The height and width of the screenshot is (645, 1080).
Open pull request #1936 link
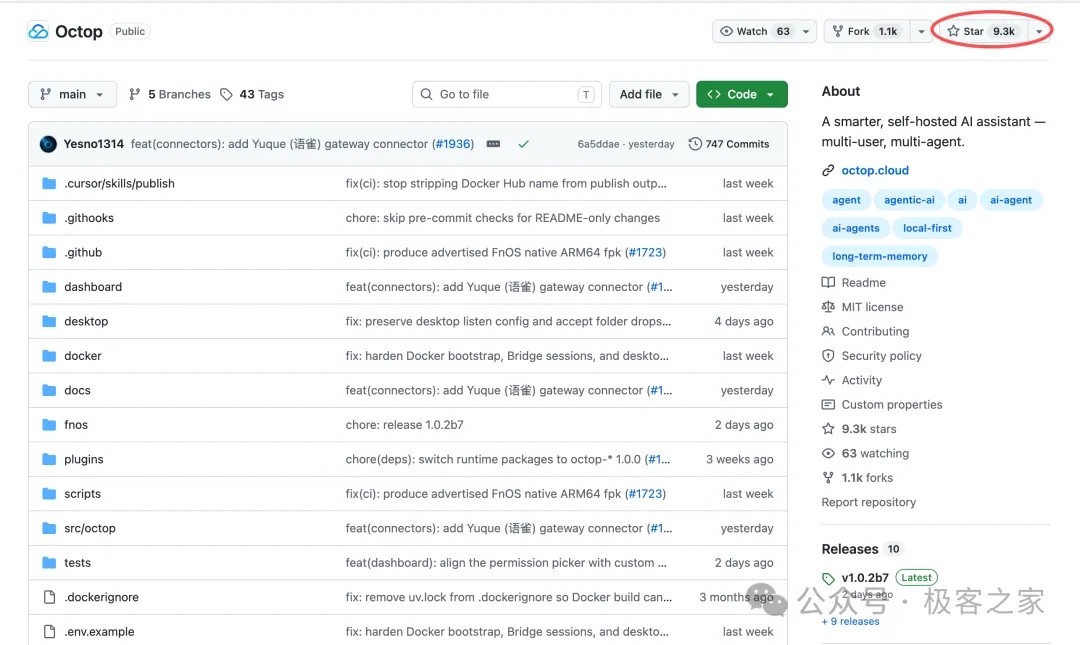pyautogui.click(x=453, y=144)
